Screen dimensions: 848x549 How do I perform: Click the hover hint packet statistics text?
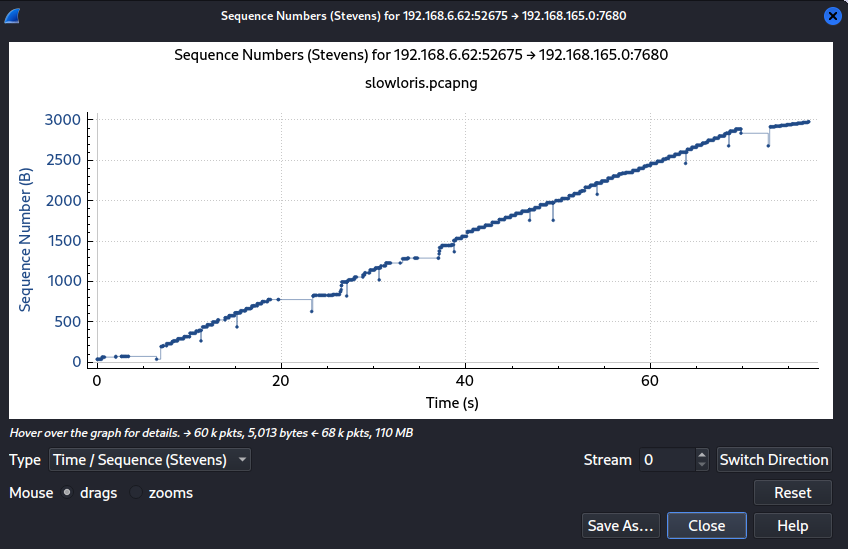click(x=211, y=433)
